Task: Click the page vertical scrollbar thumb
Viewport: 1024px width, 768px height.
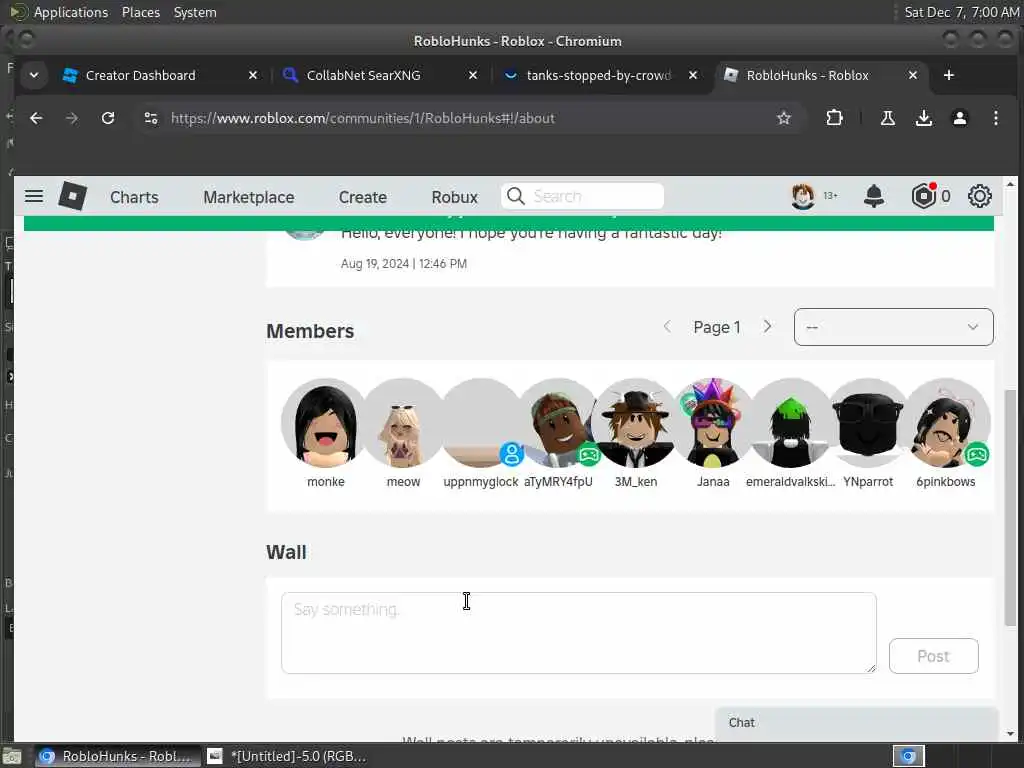Action: [1010, 508]
